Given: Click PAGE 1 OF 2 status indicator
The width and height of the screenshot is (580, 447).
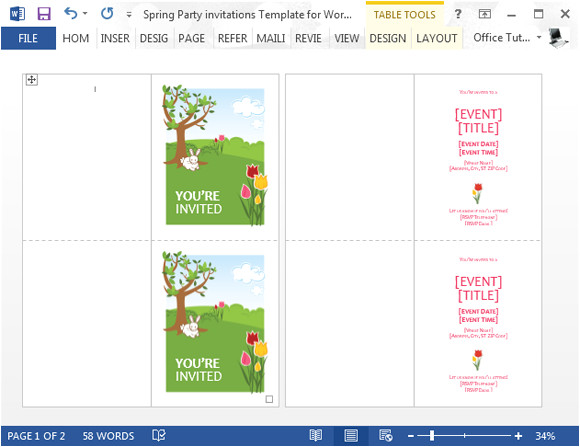Looking at the screenshot, I should (x=36, y=436).
